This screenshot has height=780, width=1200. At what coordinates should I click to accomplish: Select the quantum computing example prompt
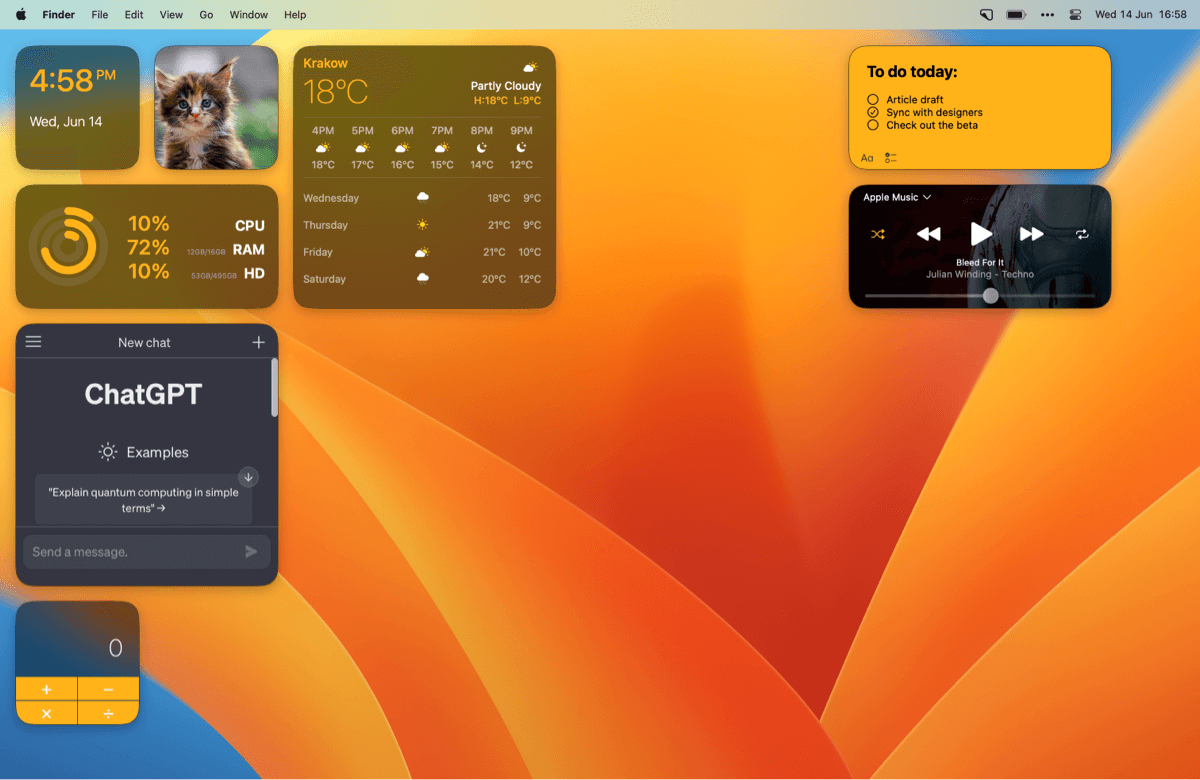coord(144,500)
